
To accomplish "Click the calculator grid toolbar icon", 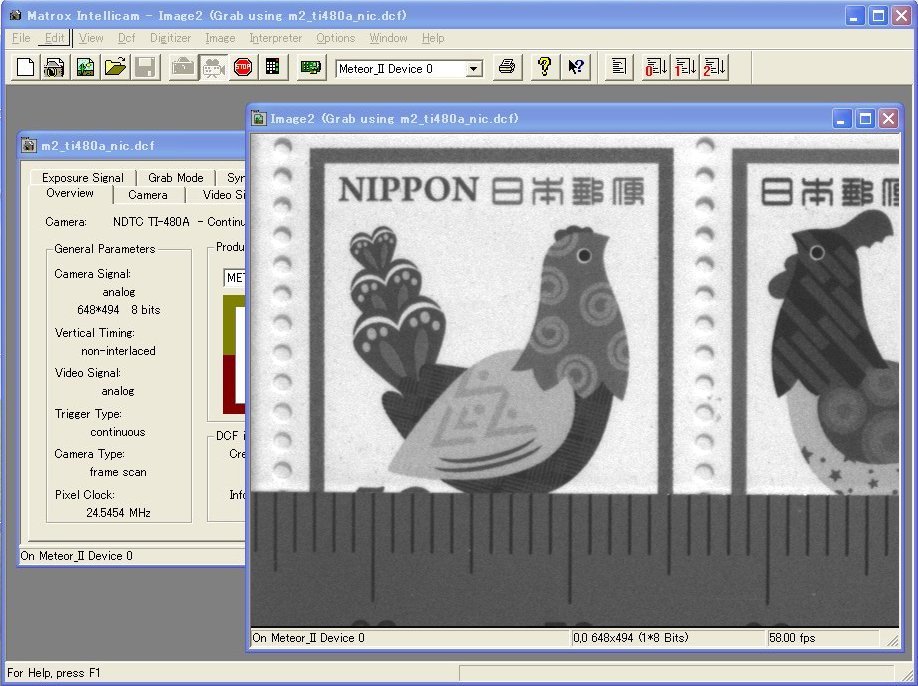I will coord(272,67).
